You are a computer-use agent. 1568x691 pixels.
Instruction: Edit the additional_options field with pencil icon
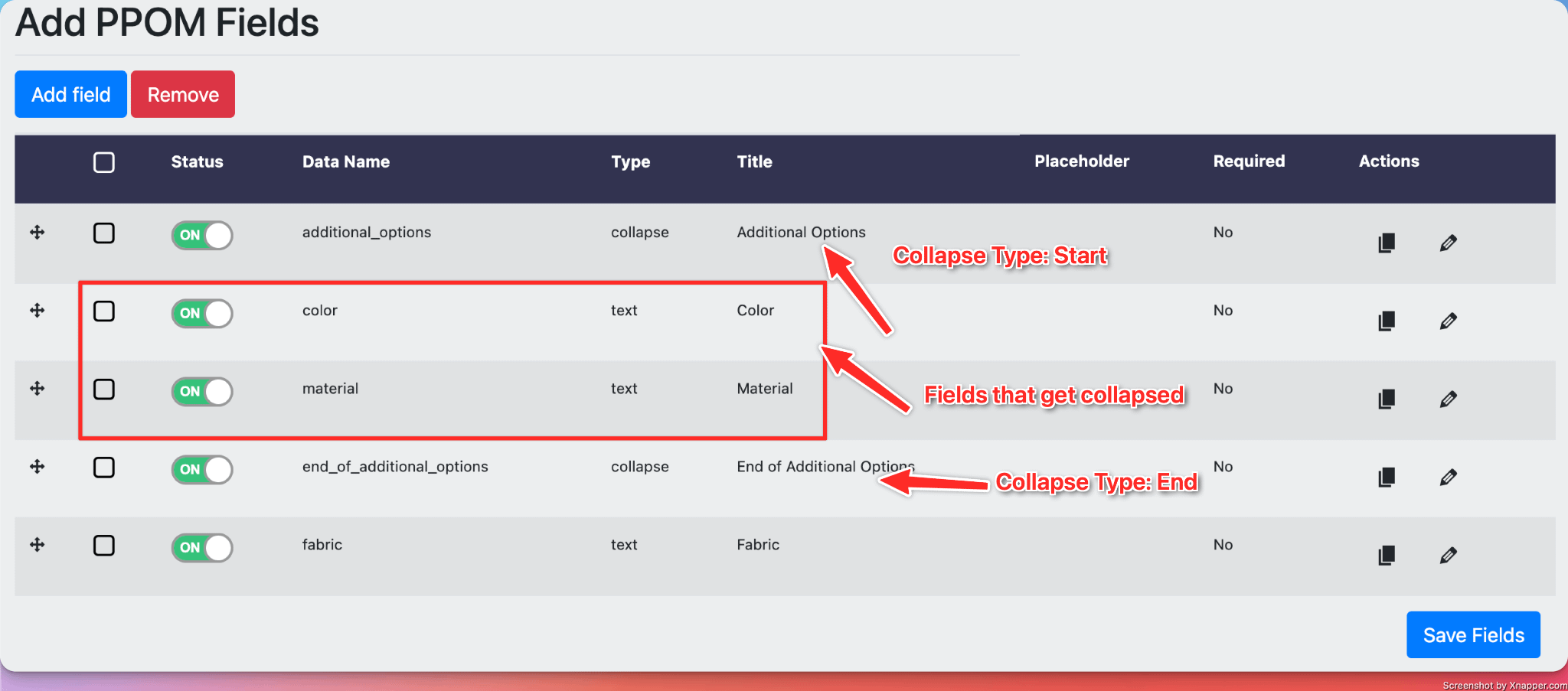tap(1448, 243)
